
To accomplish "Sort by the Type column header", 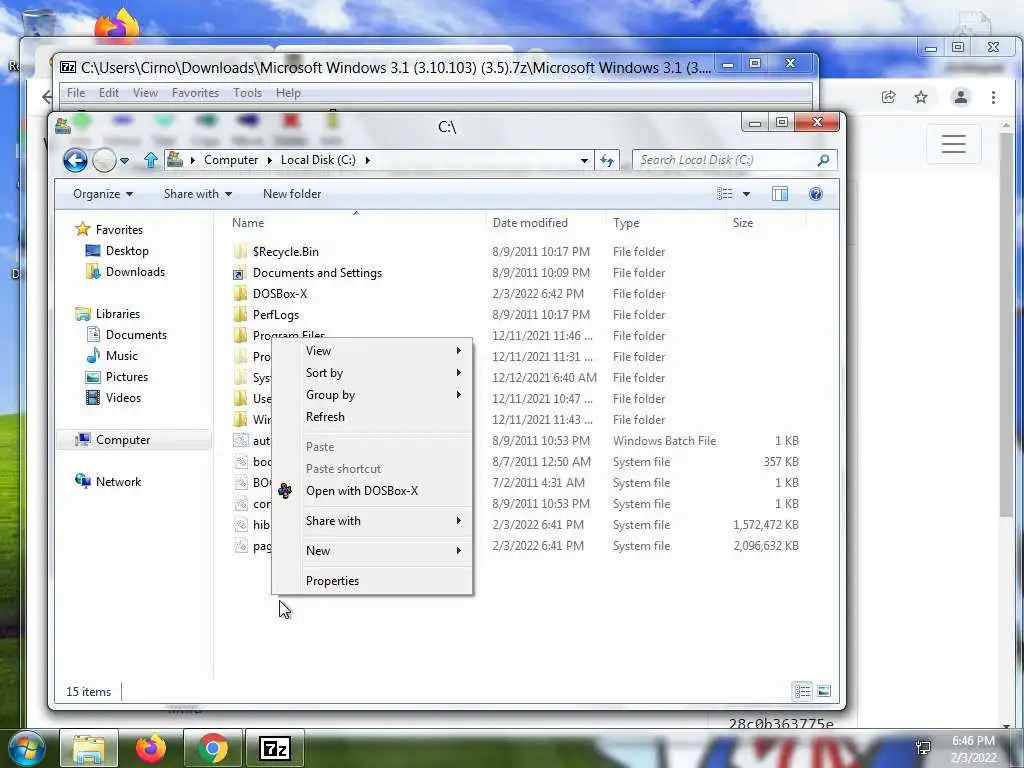I will coord(626,223).
